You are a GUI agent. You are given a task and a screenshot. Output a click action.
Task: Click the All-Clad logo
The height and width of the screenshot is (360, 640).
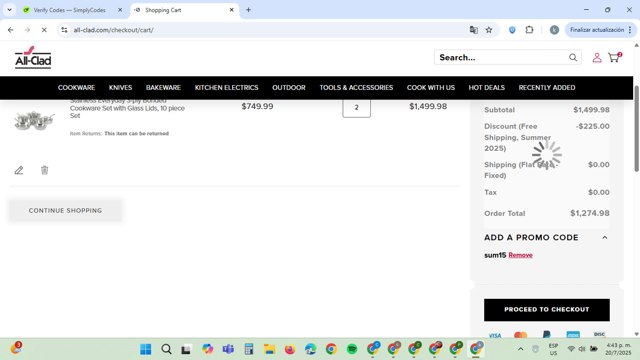click(x=33, y=58)
